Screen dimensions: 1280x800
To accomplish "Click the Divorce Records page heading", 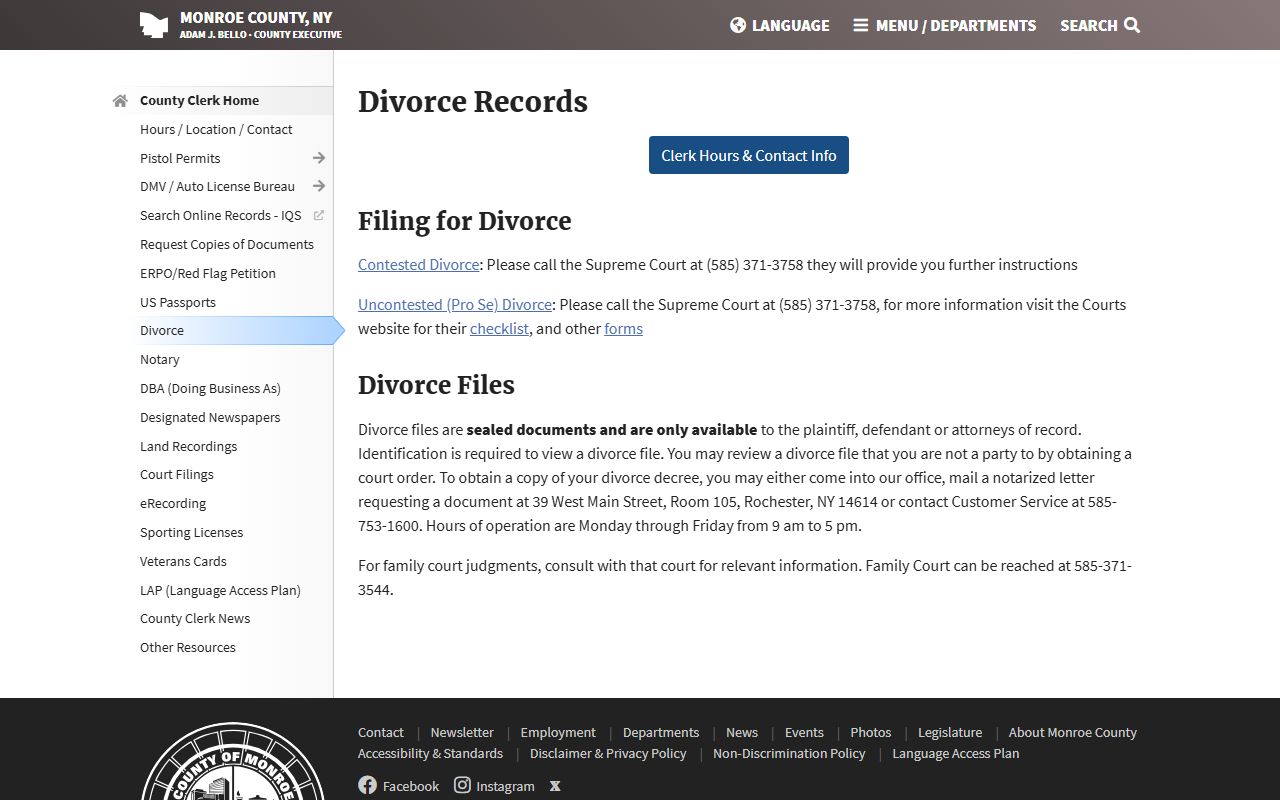I will (x=473, y=102).
